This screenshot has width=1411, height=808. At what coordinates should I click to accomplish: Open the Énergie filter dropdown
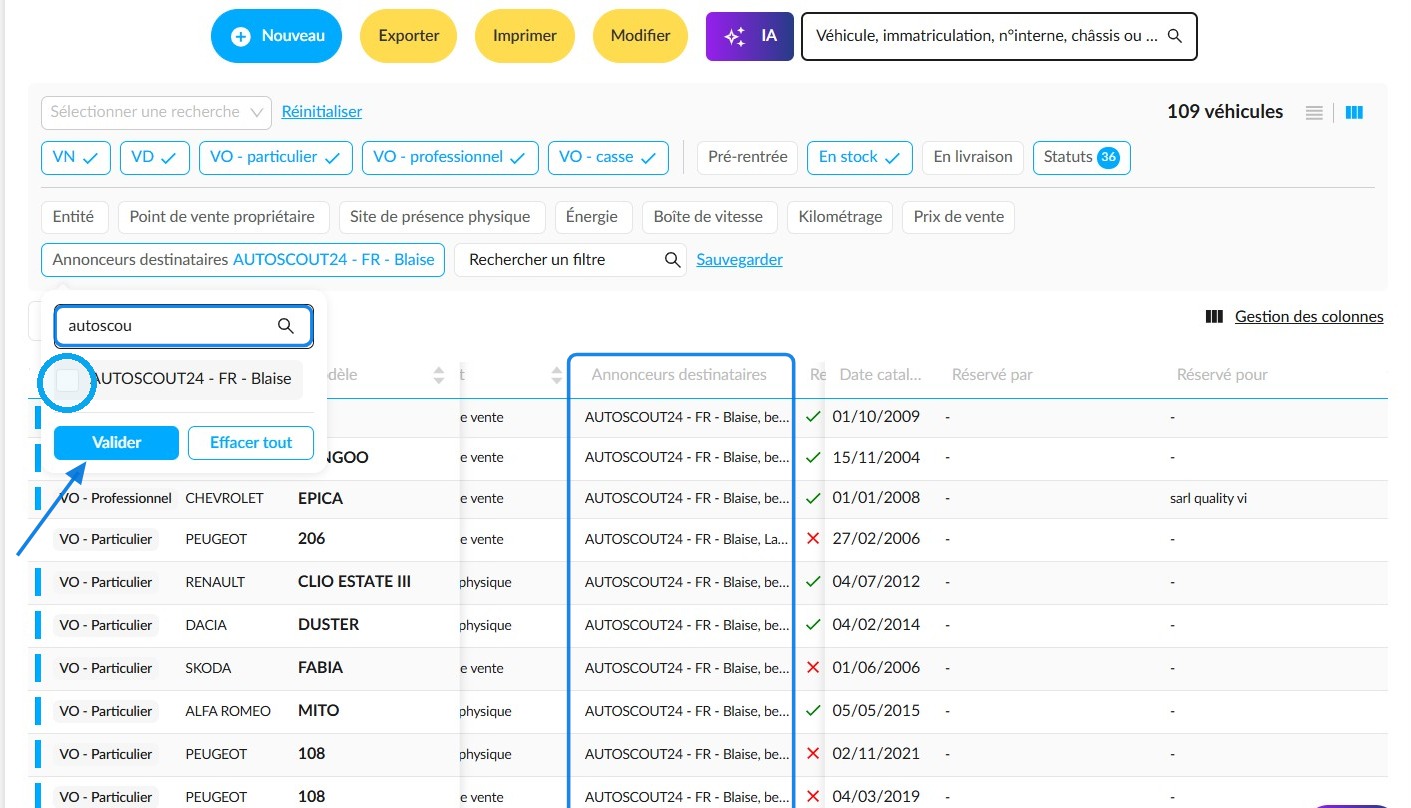[x=591, y=217]
